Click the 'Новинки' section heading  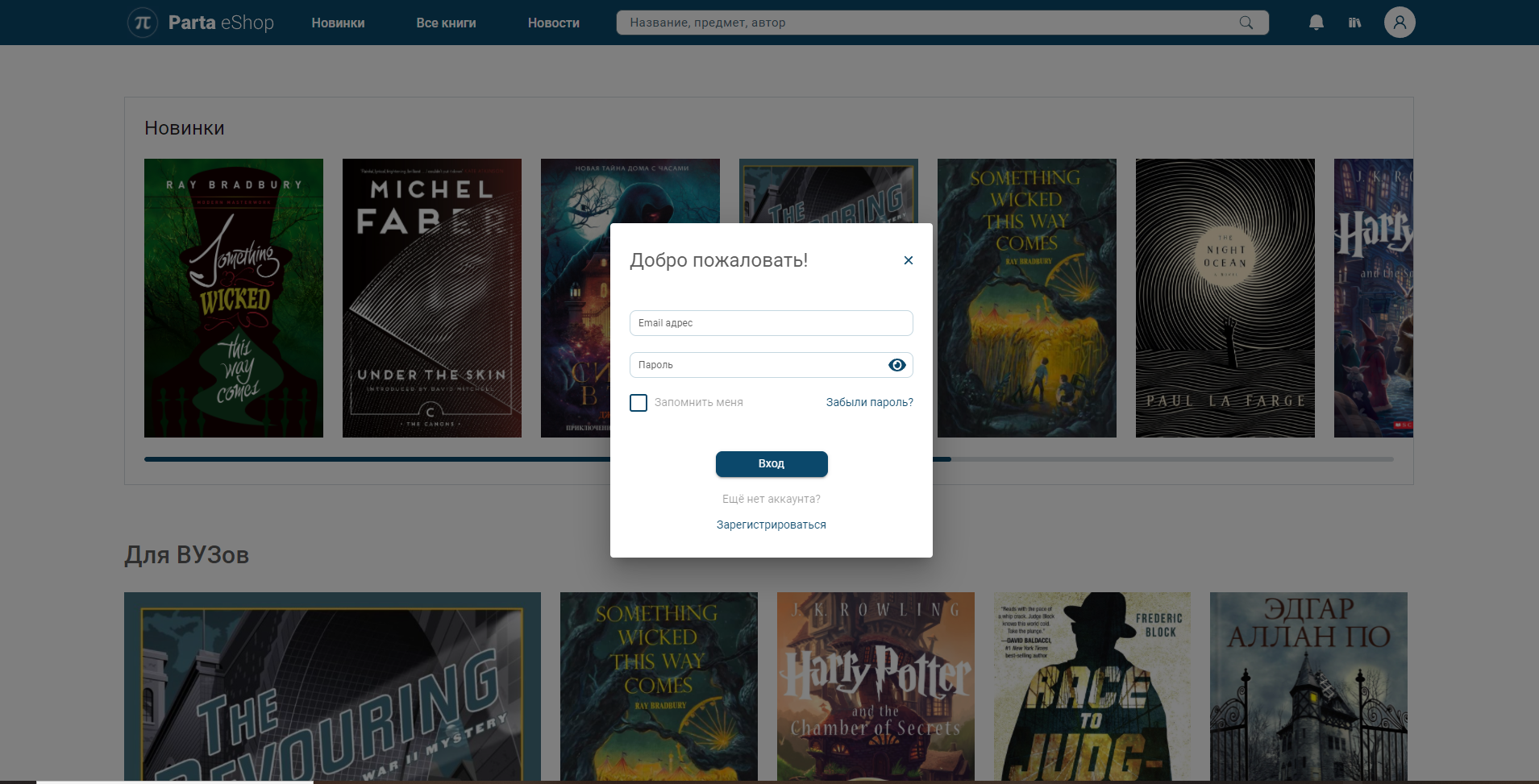pyautogui.click(x=185, y=128)
